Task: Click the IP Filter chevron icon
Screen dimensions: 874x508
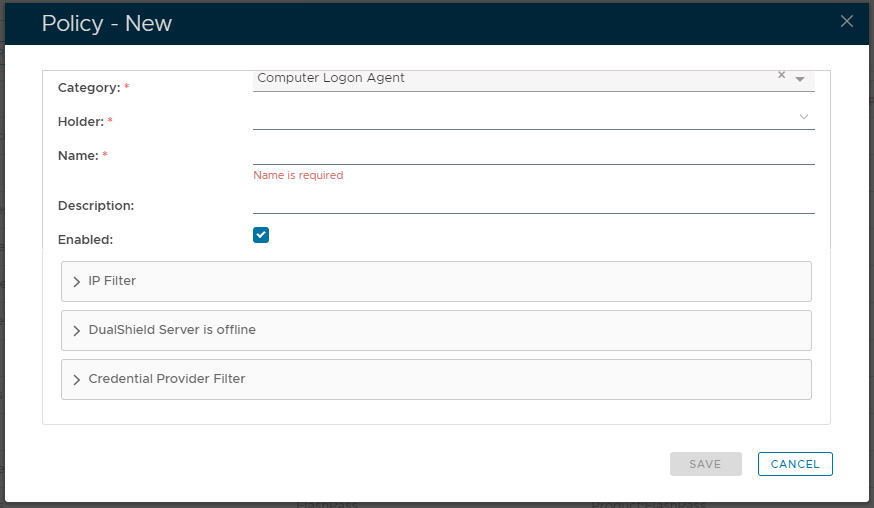Action: point(77,282)
